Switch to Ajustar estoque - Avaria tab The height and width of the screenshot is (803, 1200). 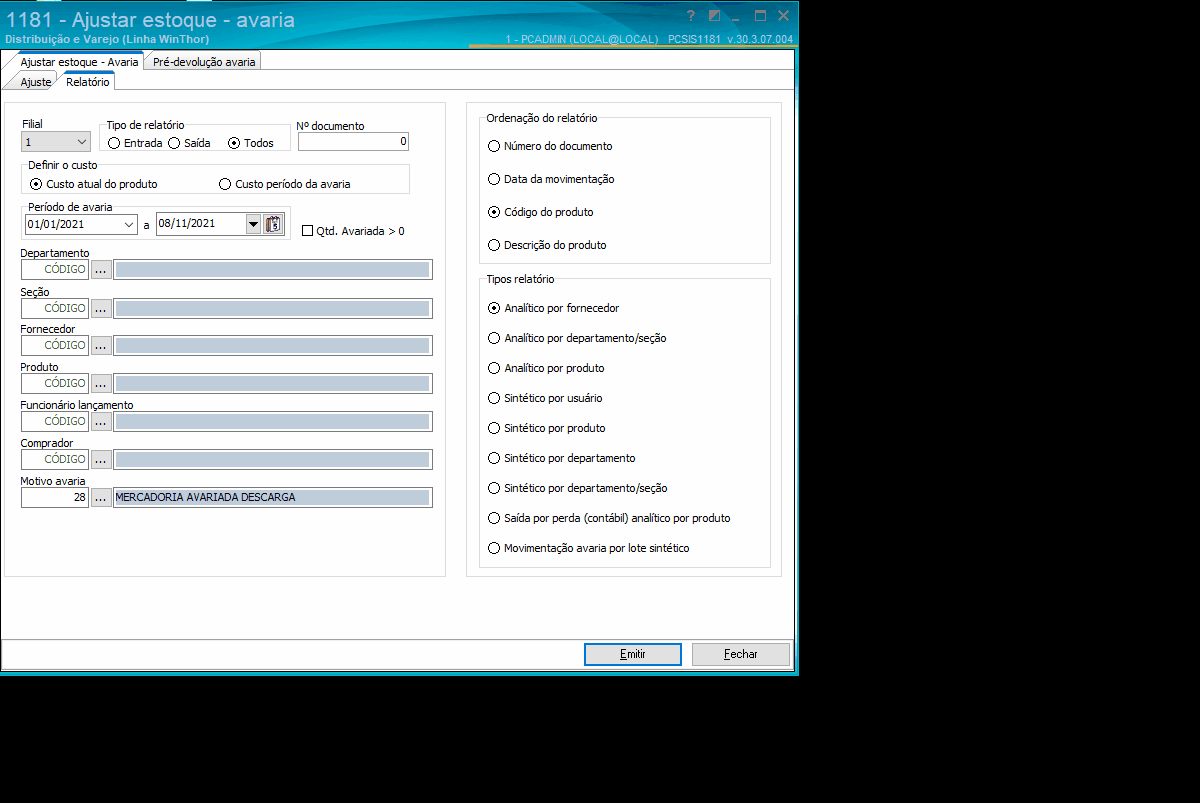tap(79, 61)
